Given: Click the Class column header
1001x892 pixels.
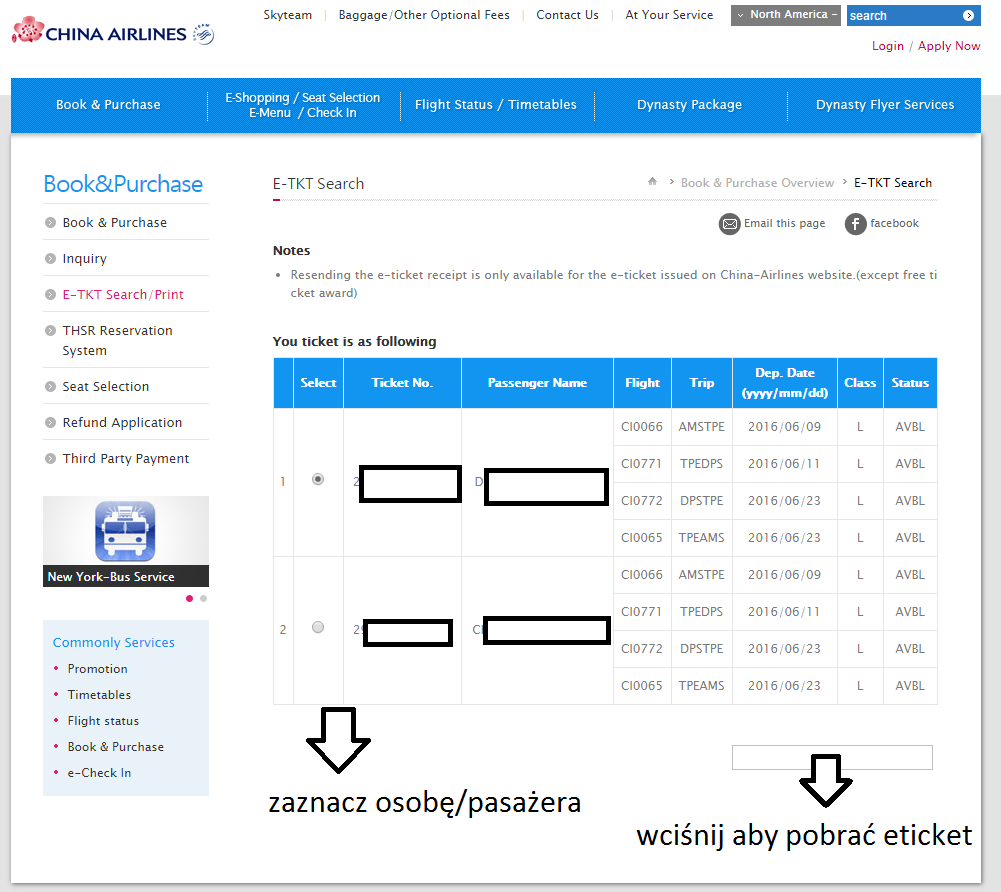Looking at the screenshot, I should [860, 382].
